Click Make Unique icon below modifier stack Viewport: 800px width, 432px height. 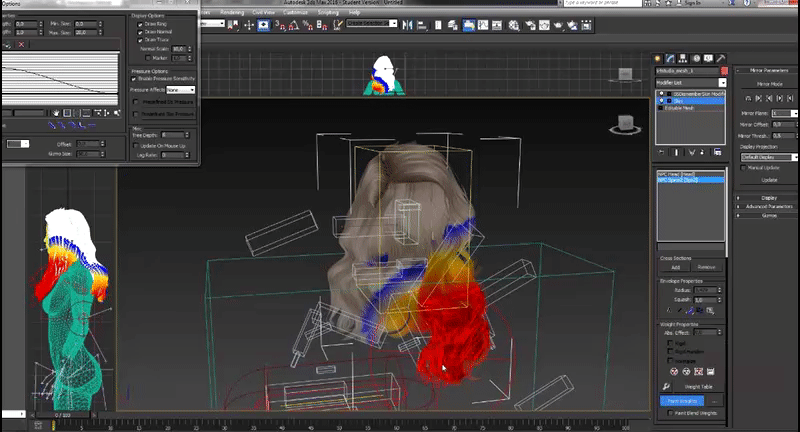coord(691,152)
